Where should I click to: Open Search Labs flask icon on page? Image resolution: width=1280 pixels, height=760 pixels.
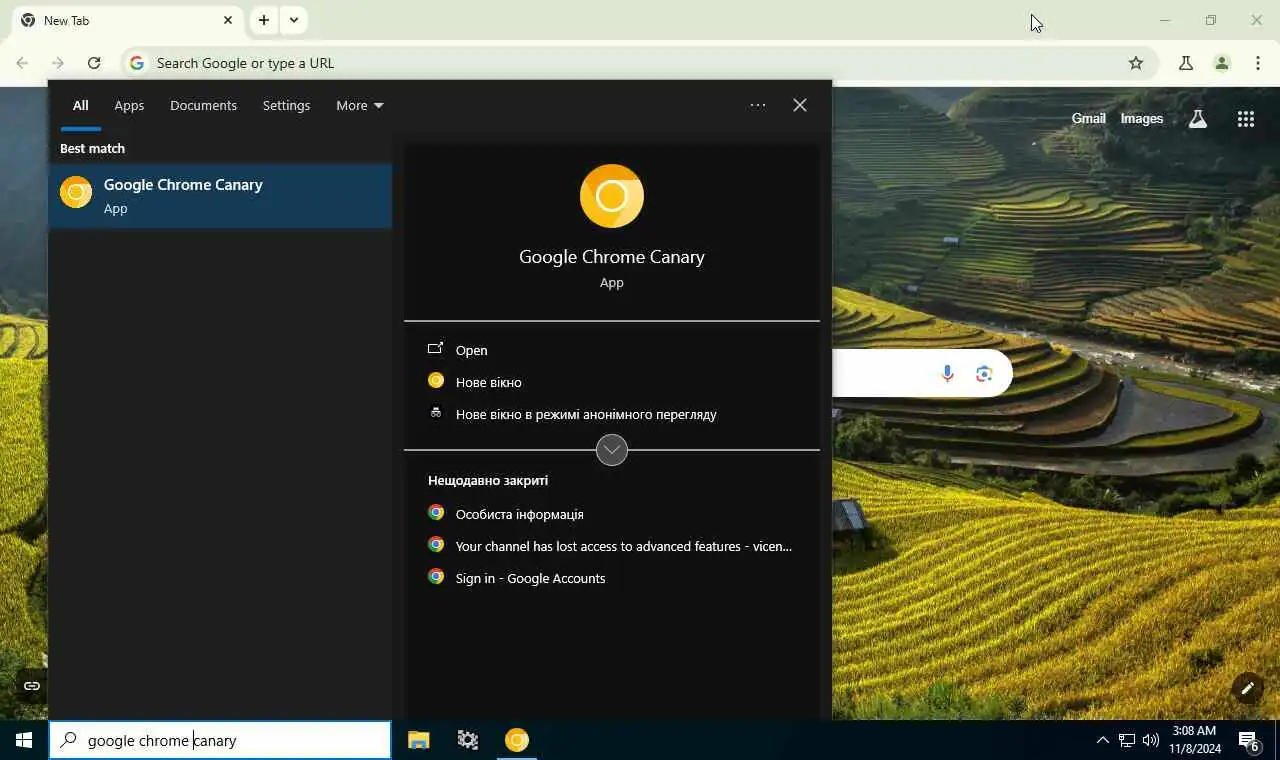1197,119
